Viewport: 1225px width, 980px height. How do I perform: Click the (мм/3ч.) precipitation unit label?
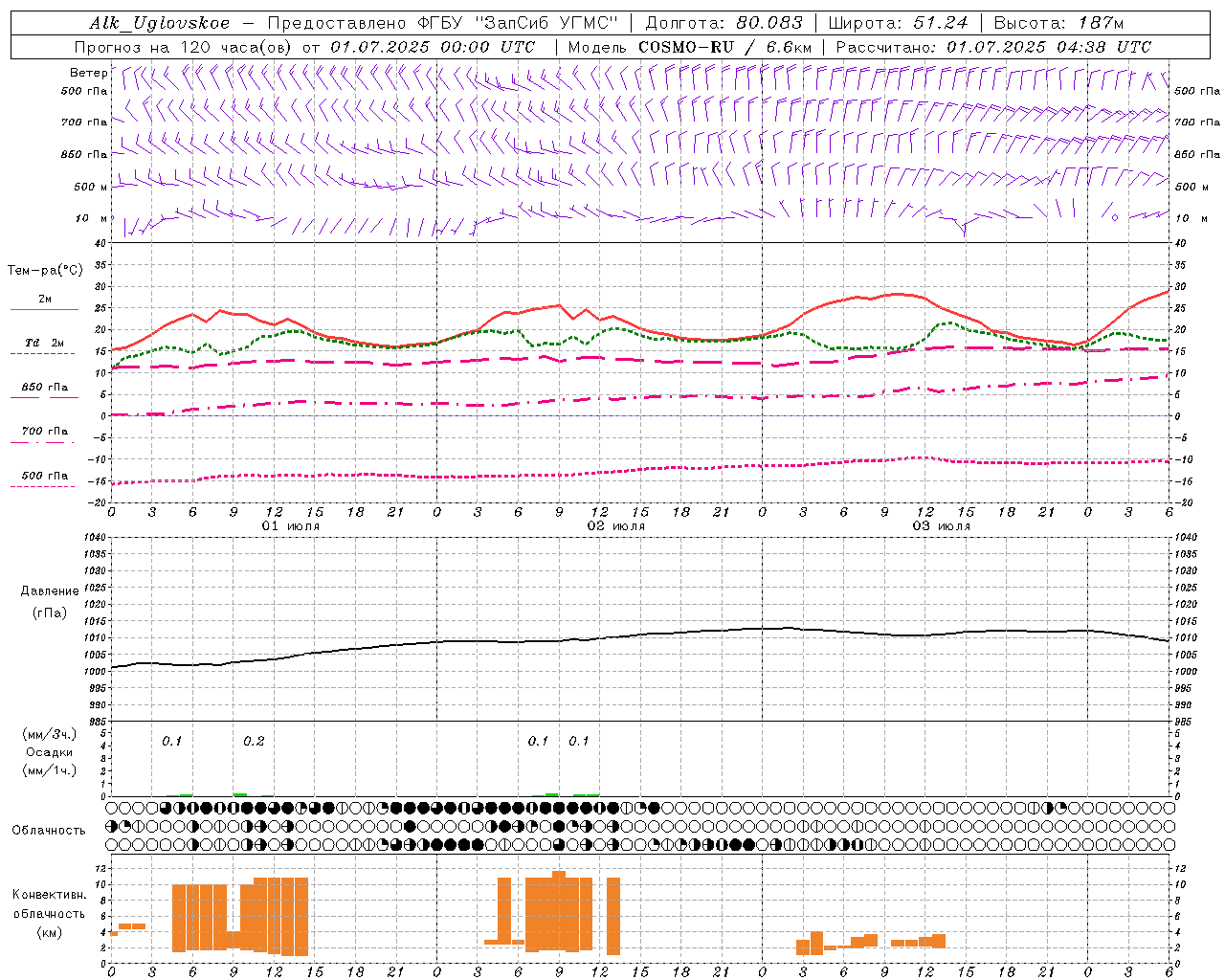(x=50, y=734)
